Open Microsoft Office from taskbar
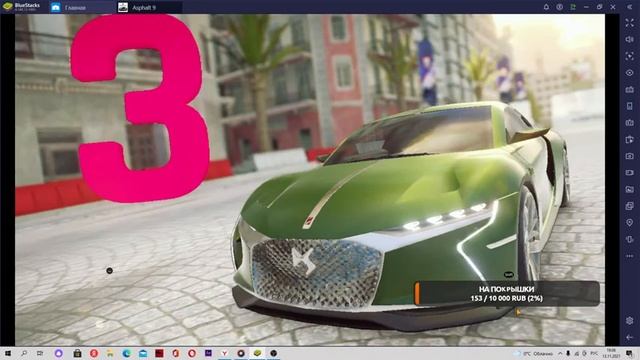Screen dimensions: 640x360 pyautogui.click(x=176, y=353)
